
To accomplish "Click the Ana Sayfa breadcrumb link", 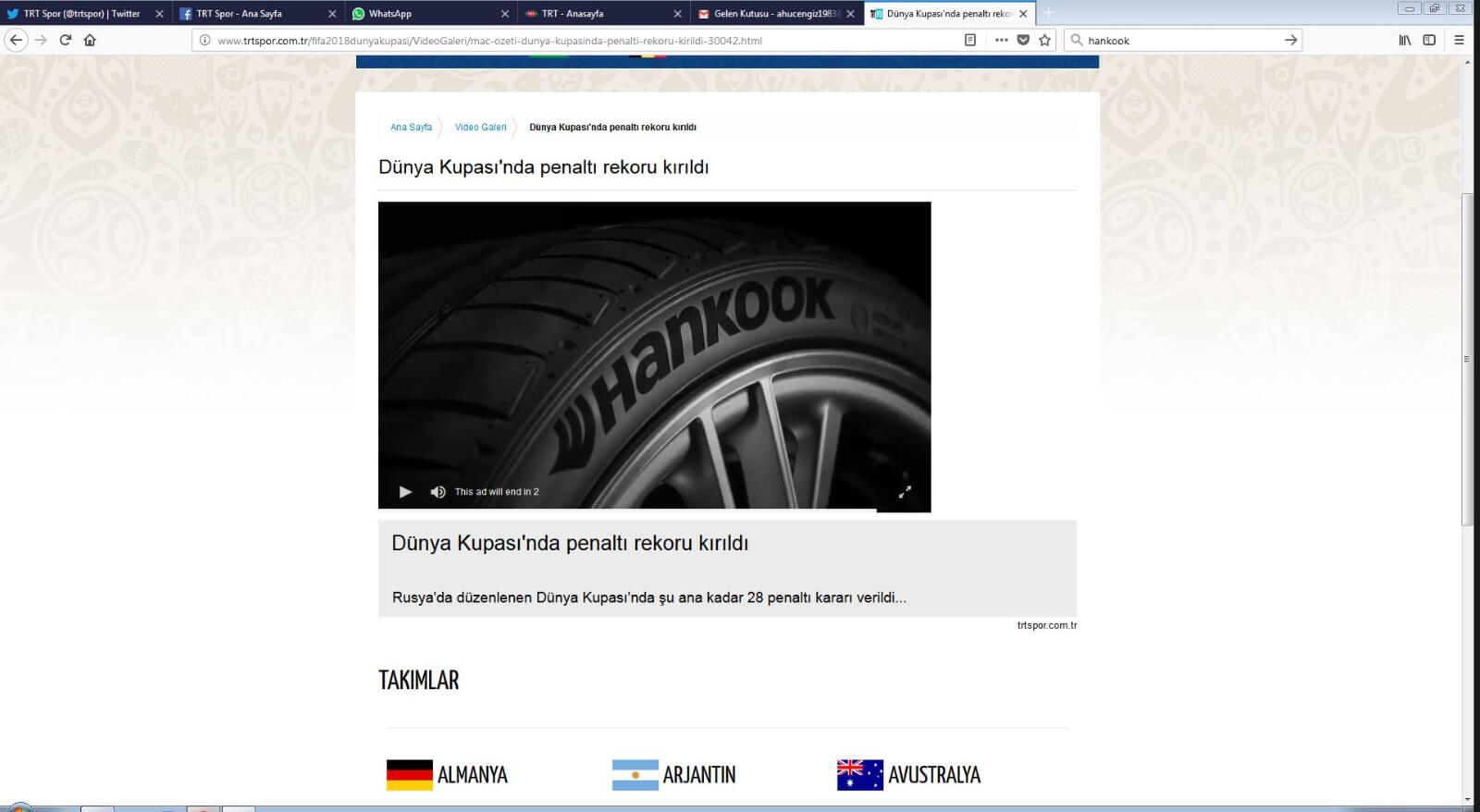I will [411, 128].
